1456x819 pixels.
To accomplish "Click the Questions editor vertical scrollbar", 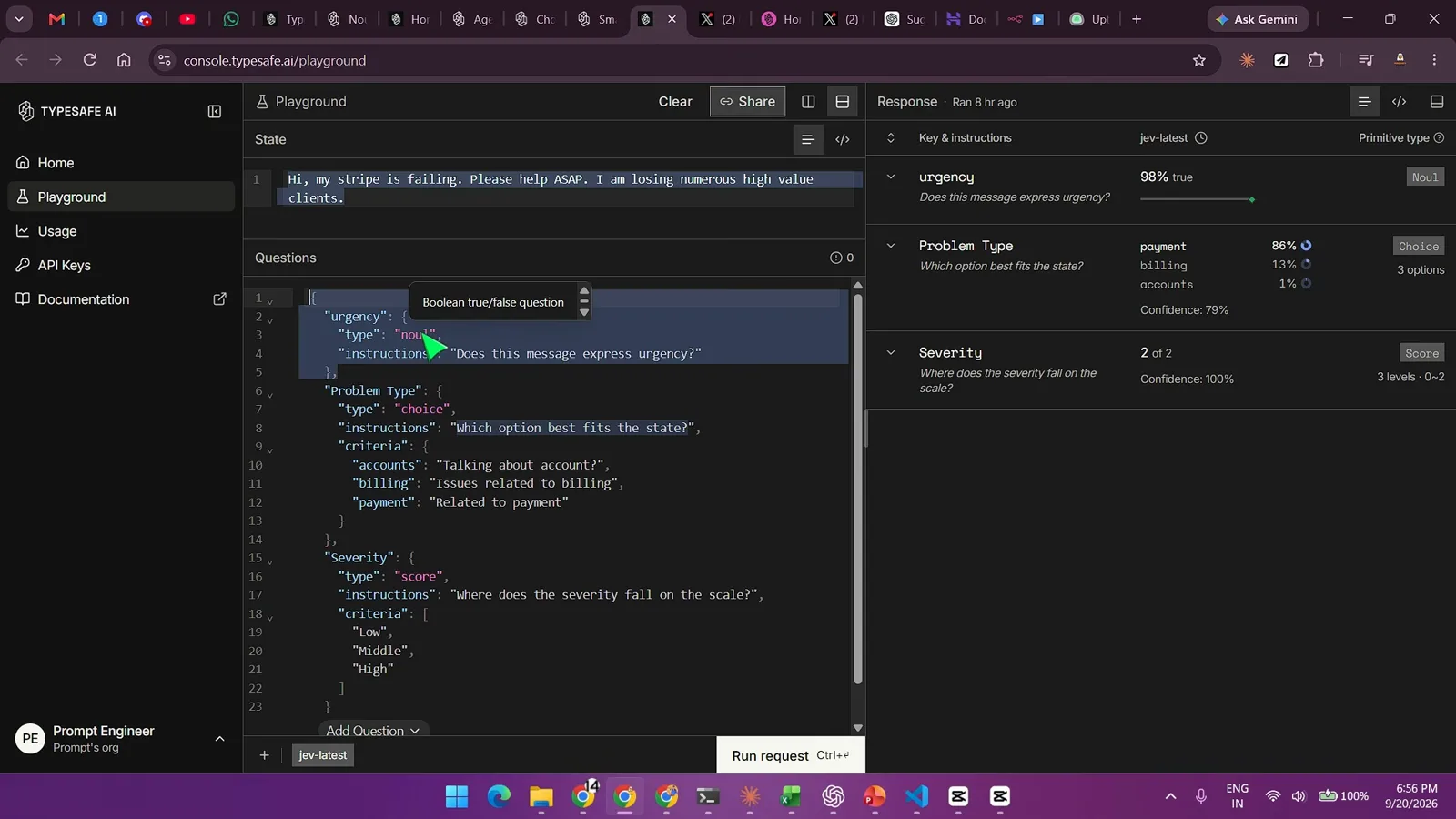I will point(857,489).
